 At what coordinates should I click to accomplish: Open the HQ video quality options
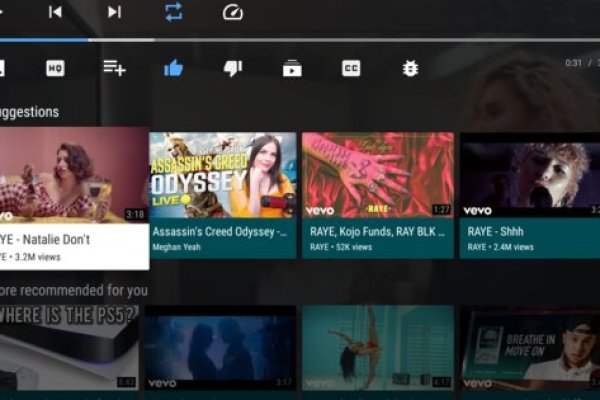coord(55,68)
